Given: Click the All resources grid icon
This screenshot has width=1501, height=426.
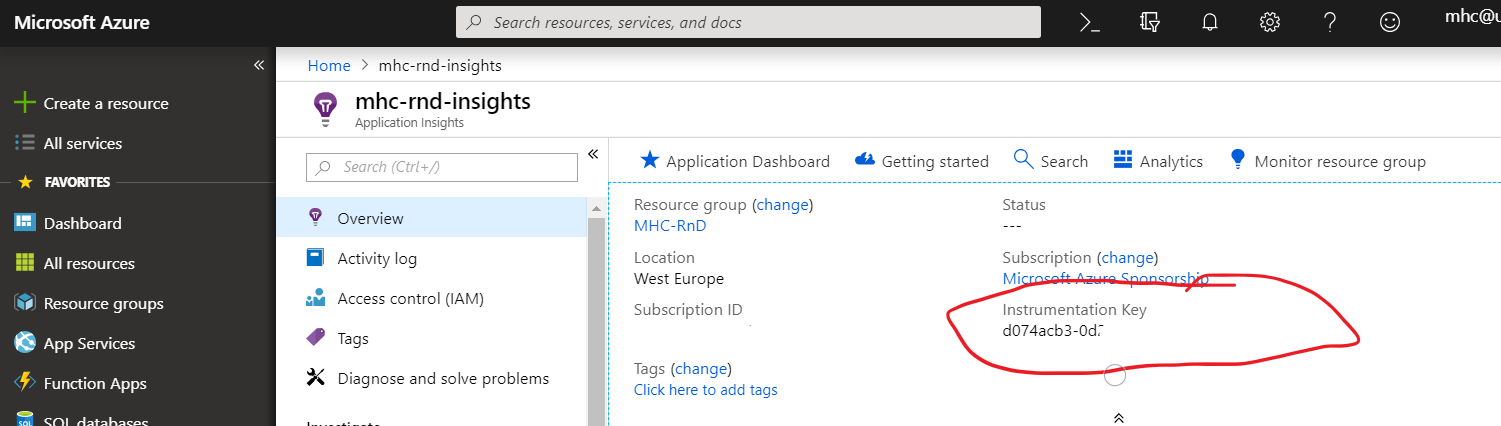Looking at the screenshot, I should click(25, 263).
